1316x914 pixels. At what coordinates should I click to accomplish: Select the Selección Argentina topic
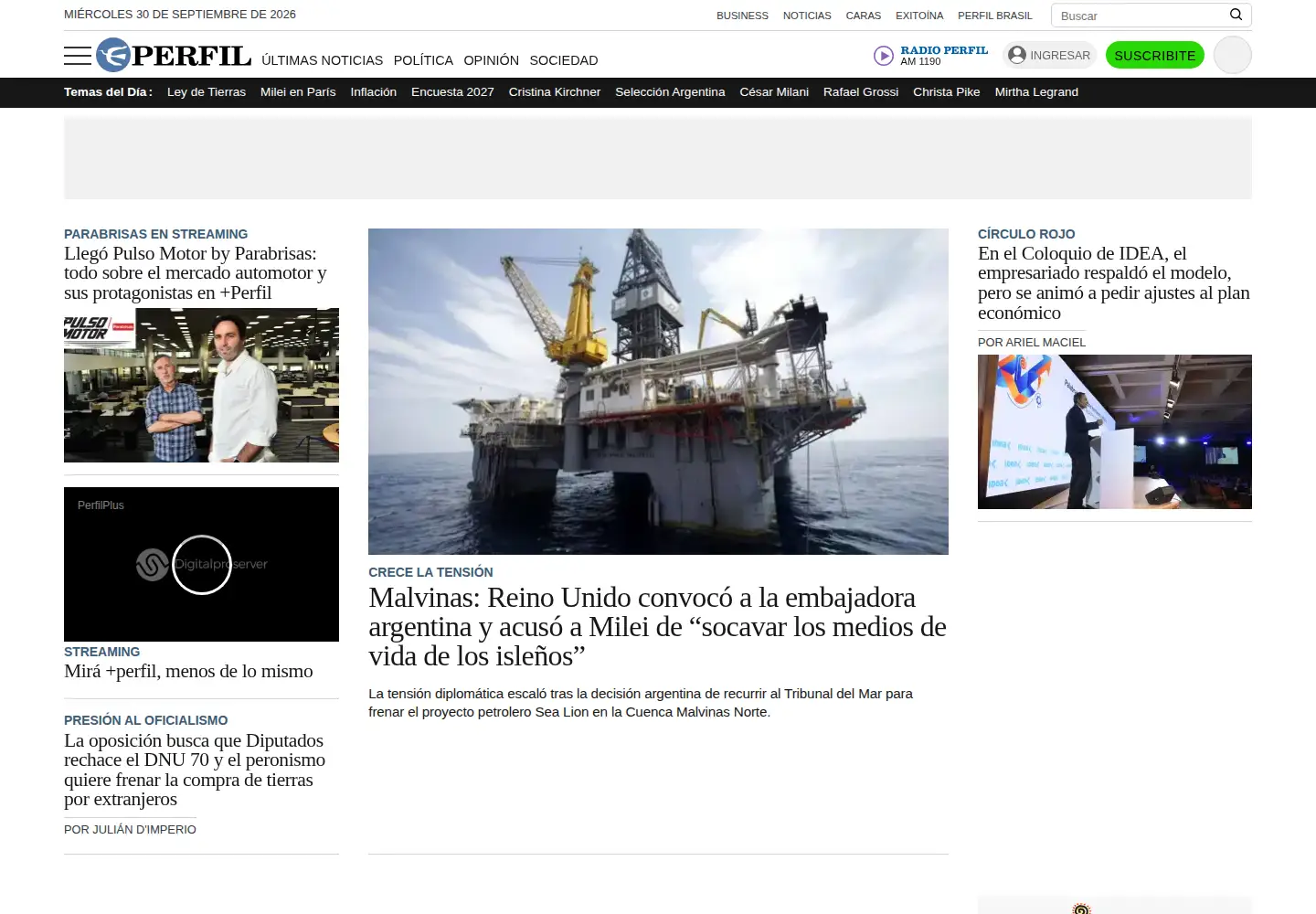tap(670, 92)
